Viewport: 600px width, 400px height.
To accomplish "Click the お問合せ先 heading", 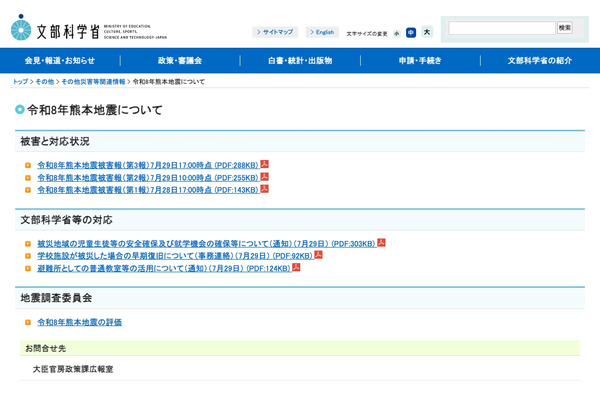I will pyautogui.click(x=46, y=348).
